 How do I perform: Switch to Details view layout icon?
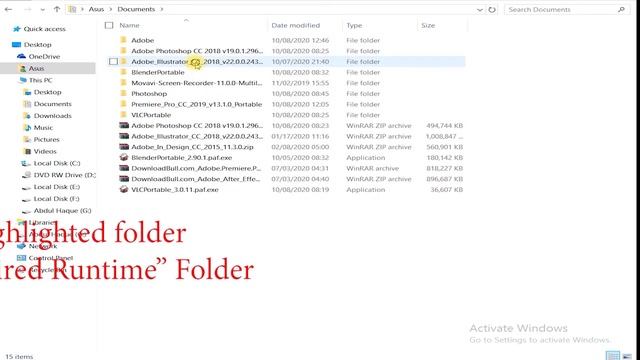coord(612,356)
